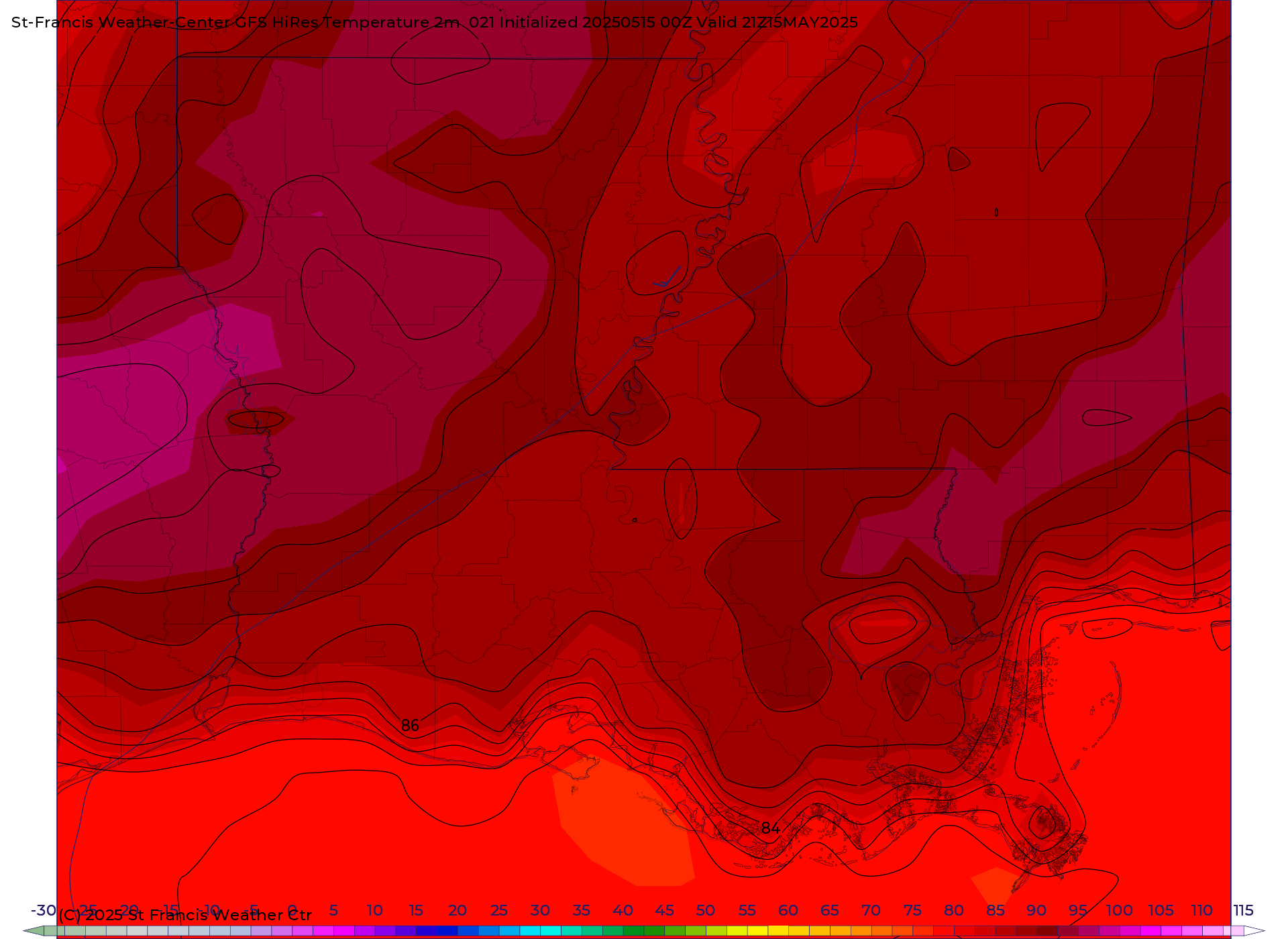Click the map title text at top
This screenshot has height=939, width=1288.
(435, 23)
